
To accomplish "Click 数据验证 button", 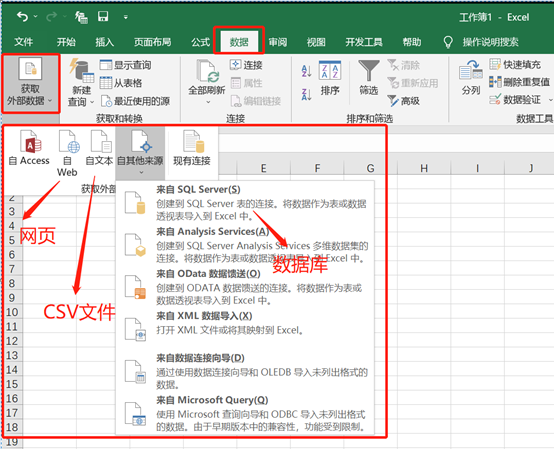I will pyautogui.click(x=515, y=100).
